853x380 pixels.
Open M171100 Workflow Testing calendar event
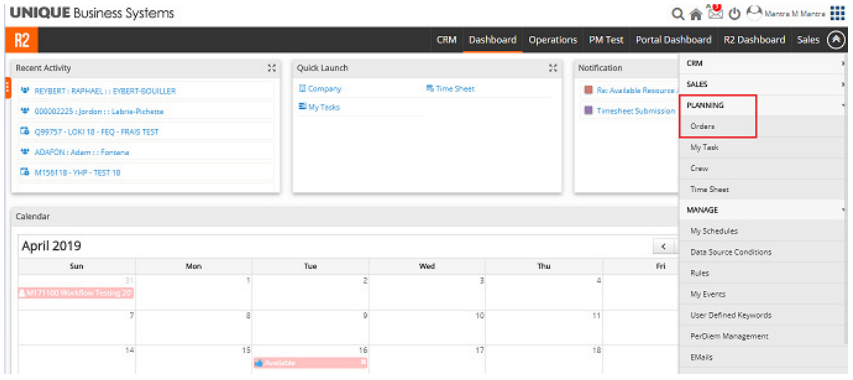76,292
